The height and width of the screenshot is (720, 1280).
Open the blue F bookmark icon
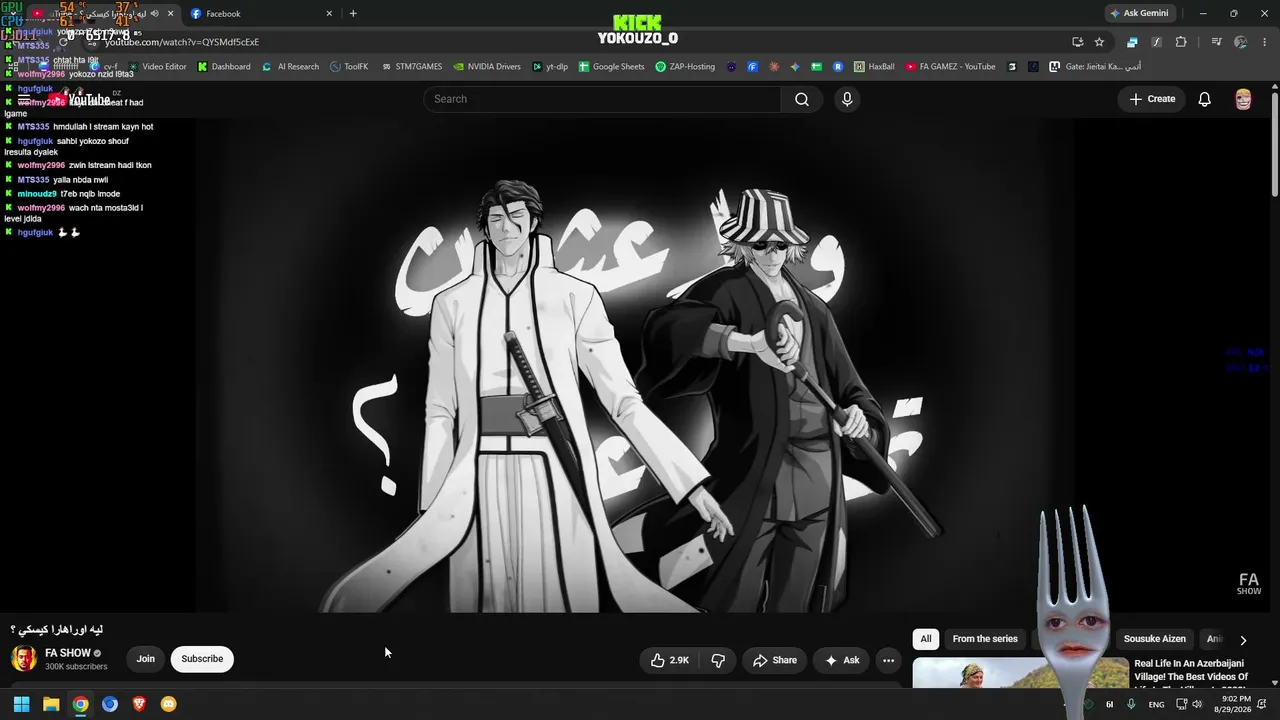(753, 67)
